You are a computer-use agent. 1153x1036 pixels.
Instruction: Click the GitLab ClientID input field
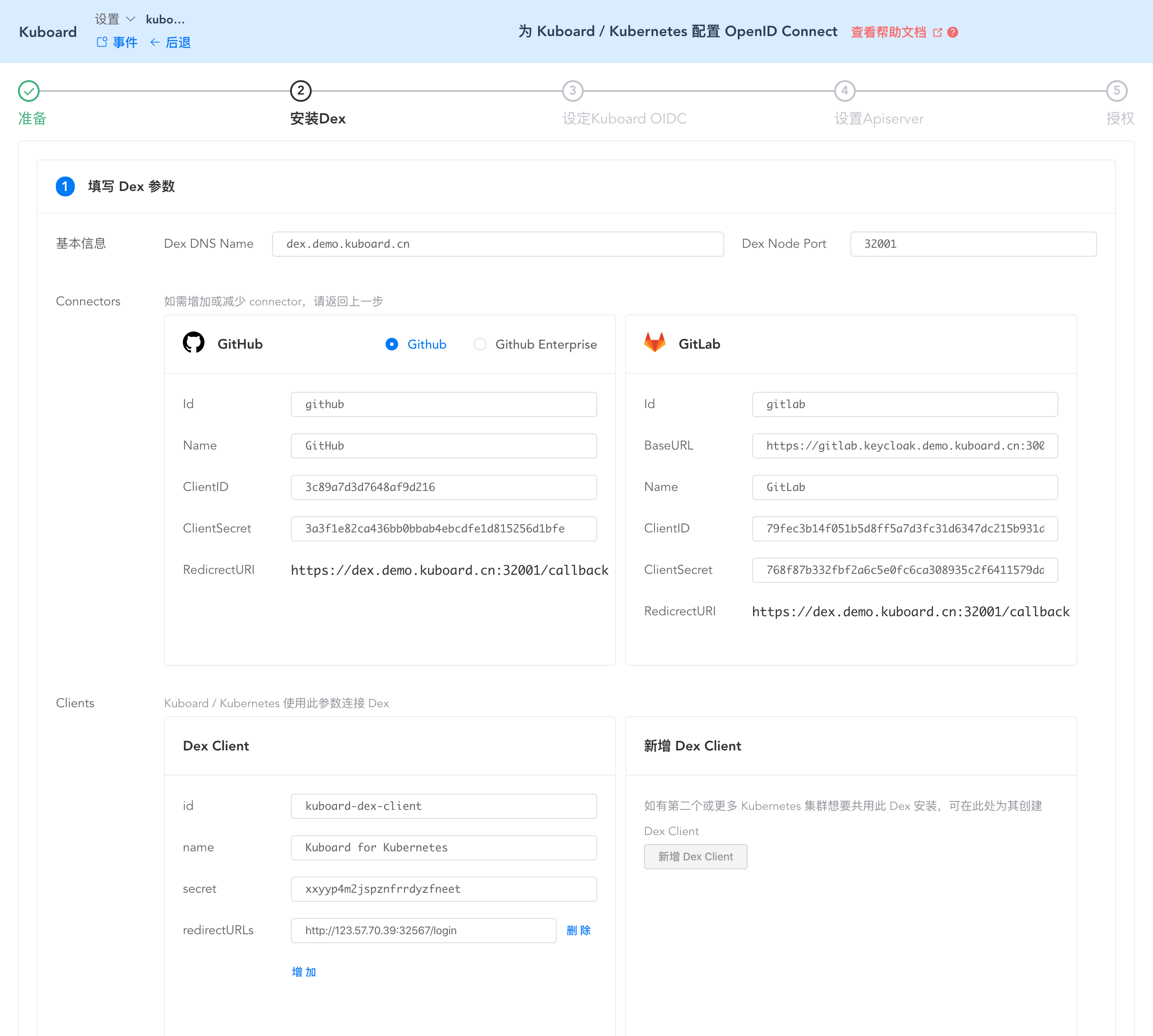tap(905, 529)
